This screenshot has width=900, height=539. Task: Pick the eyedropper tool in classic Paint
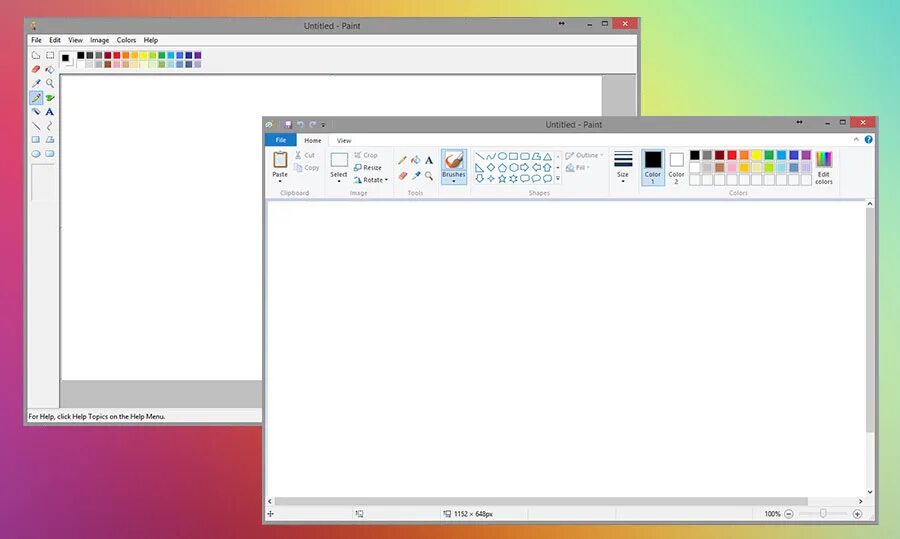(x=36, y=83)
